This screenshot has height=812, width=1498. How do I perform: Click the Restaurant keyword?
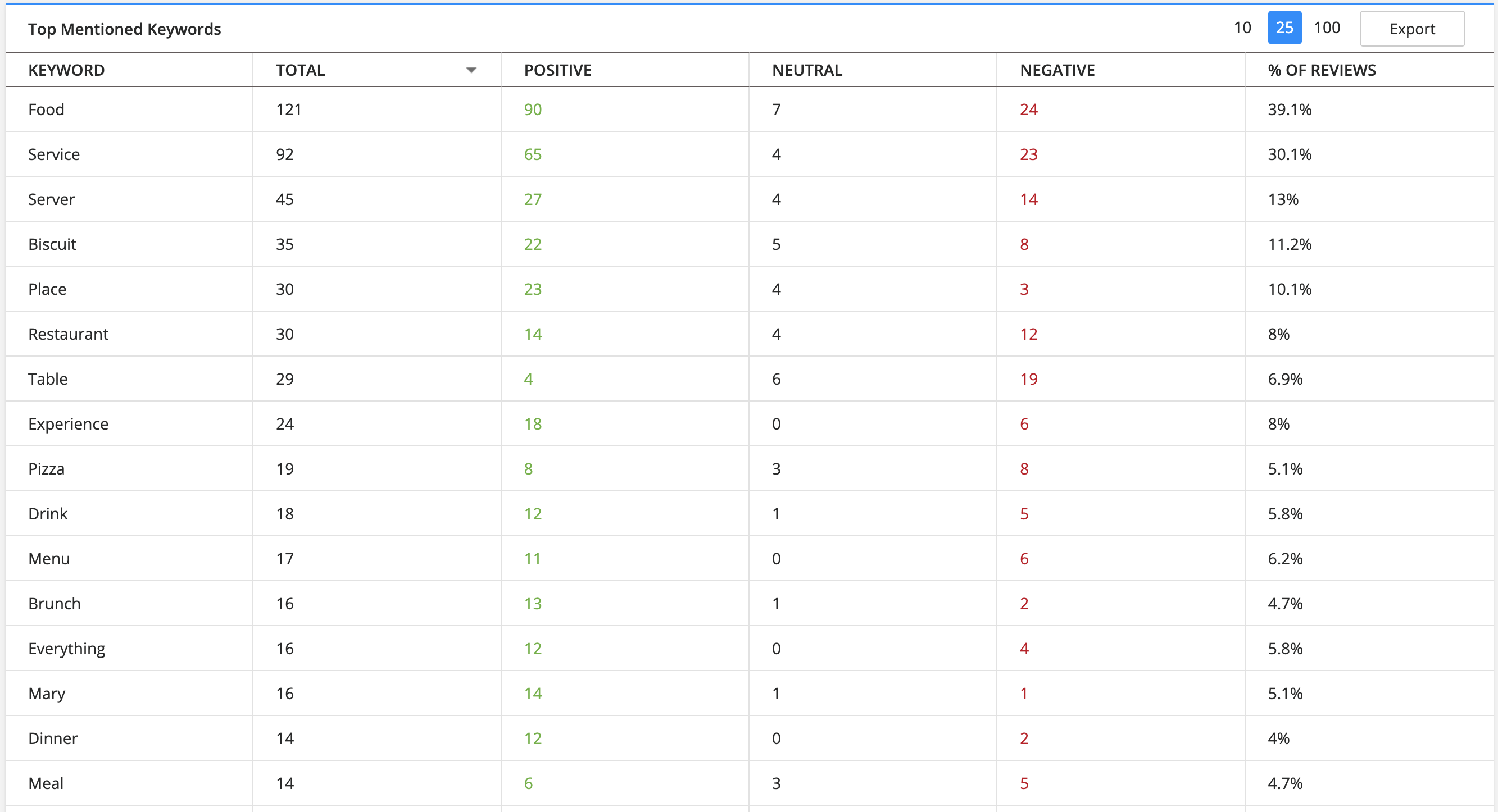[x=68, y=334]
